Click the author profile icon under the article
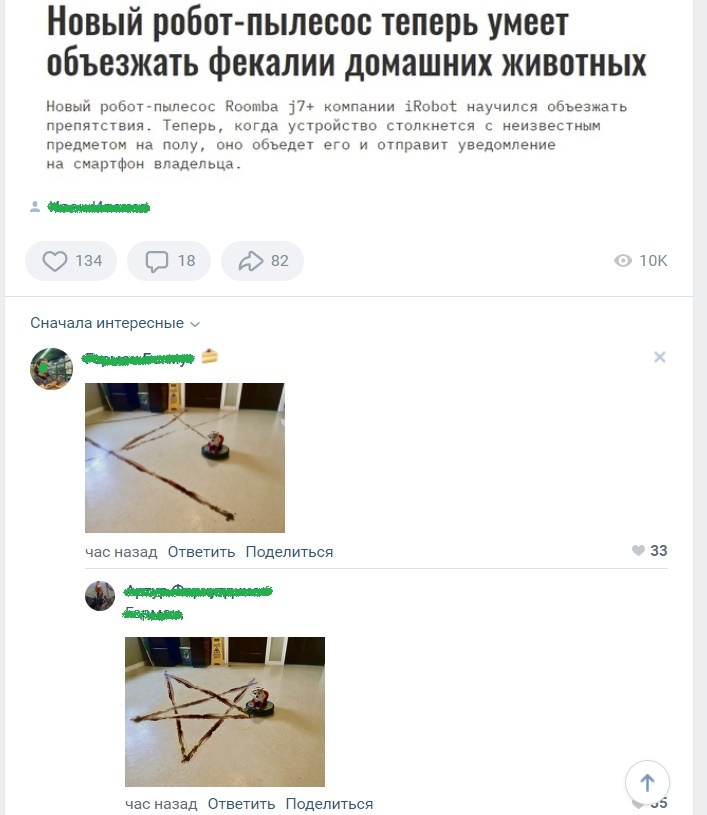The width and height of the screenshot is (707, 815). click(x=35, y=207)
